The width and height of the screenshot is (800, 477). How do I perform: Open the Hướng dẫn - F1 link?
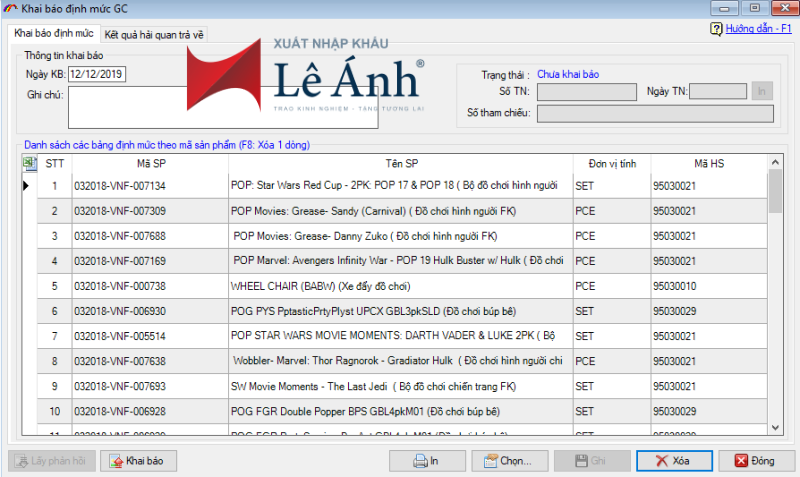pyautogui.click(x=758, y=29)
